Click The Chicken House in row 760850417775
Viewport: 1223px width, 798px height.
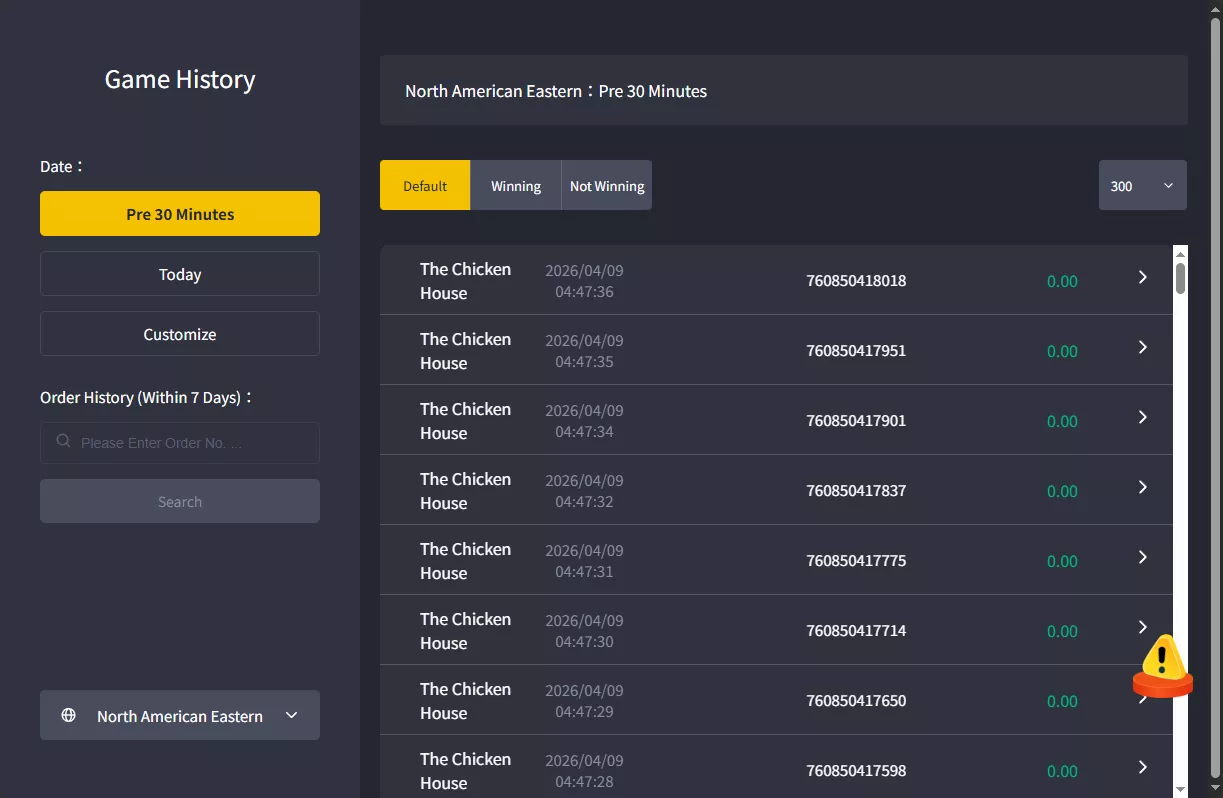pyautogui.click(x=465, y=561)
